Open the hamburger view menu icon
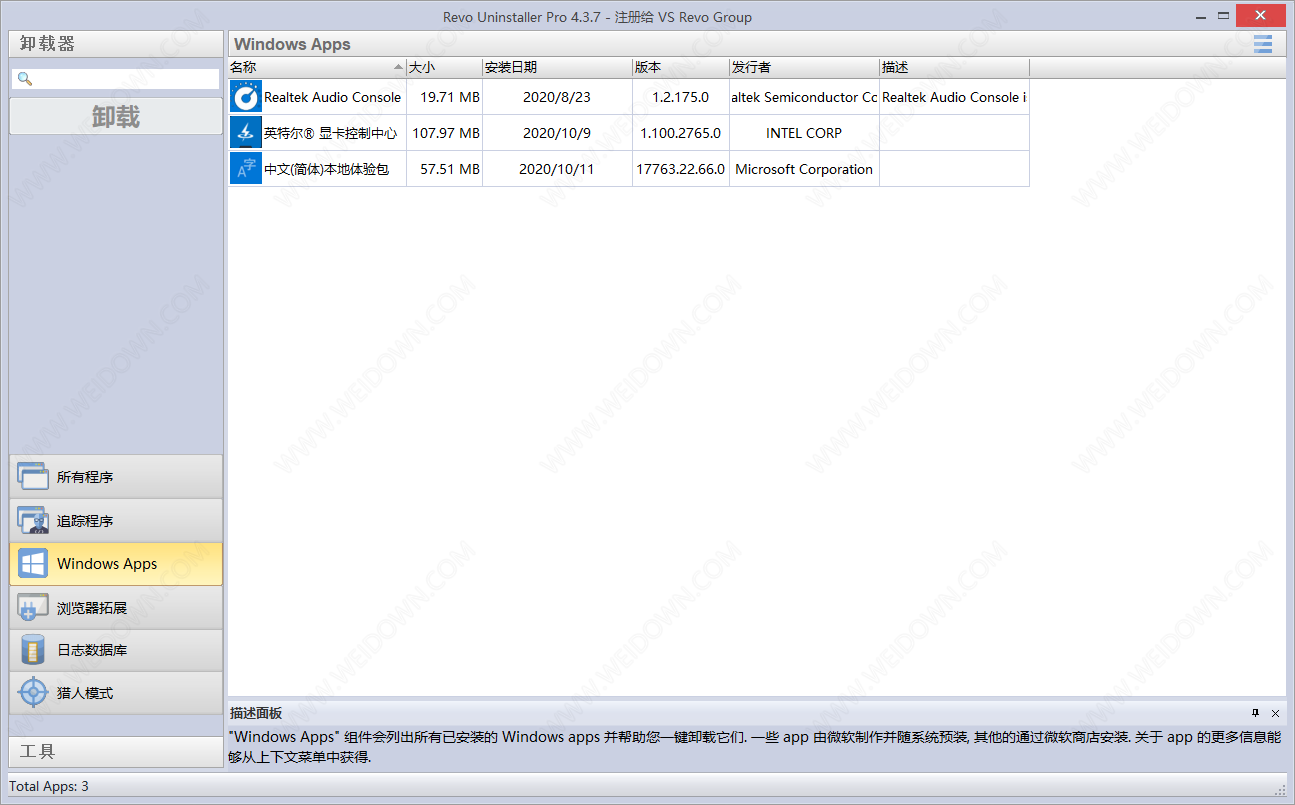 click(x=1263, y=43)
